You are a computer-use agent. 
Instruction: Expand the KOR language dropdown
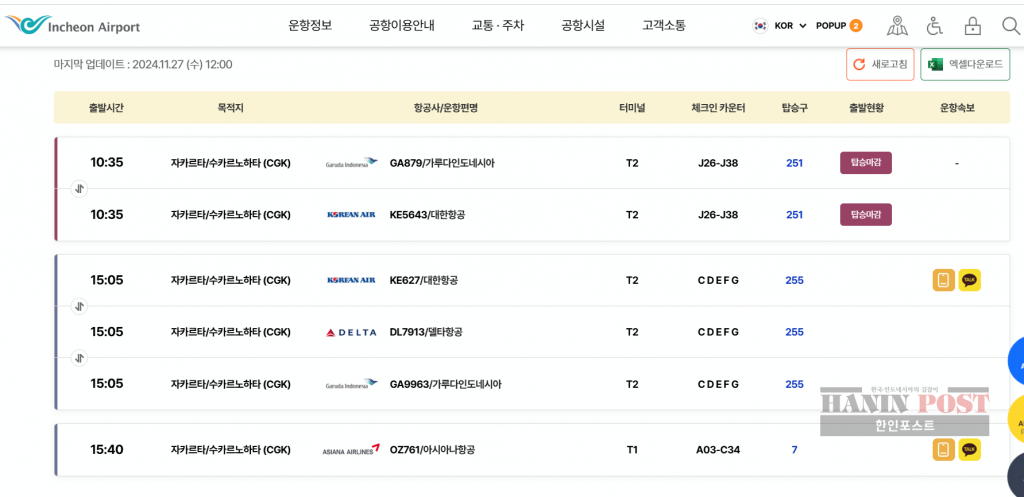pyautogui.click(x=780, y=26)
